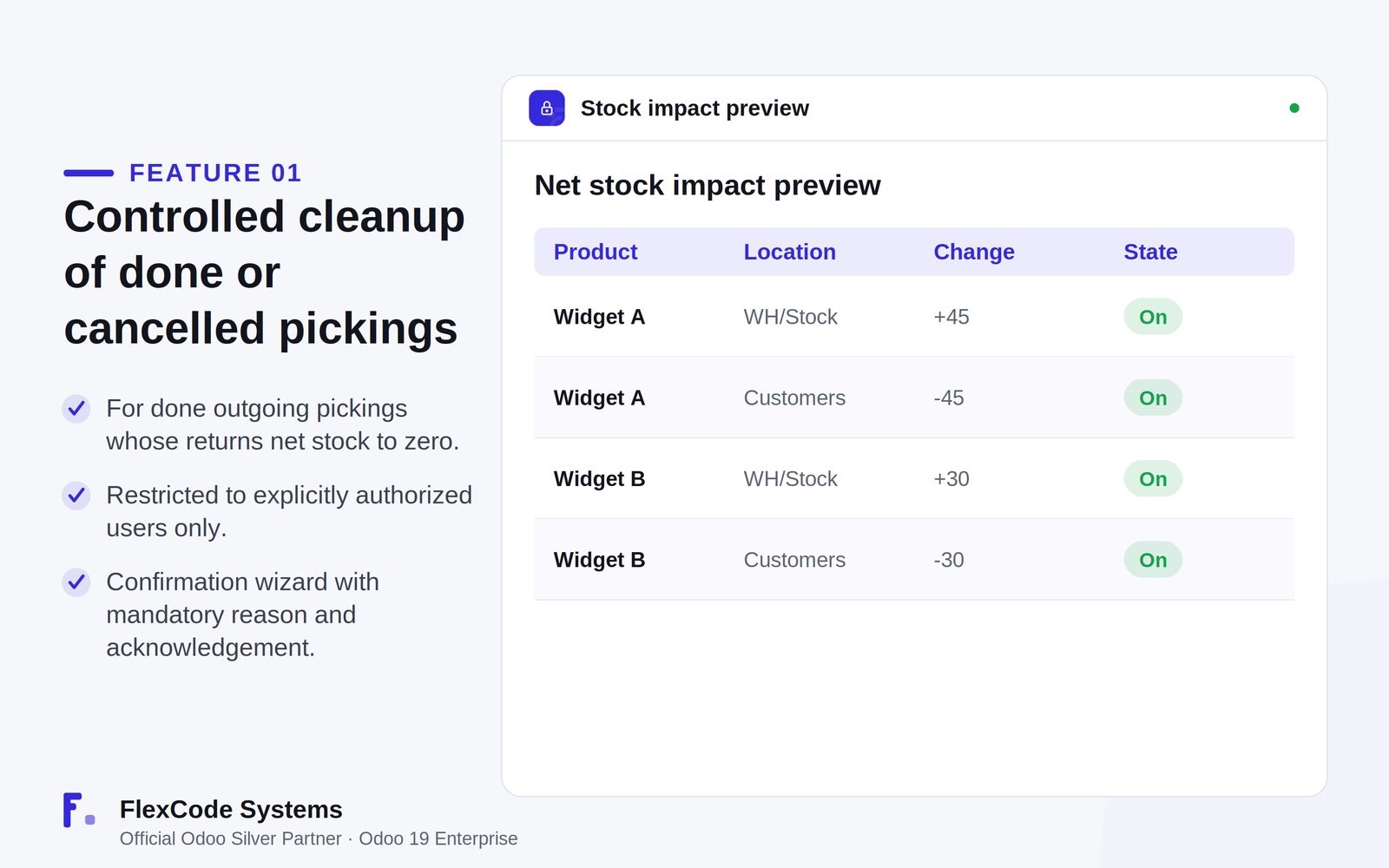1389x868 pixels.
Task: Click the checkmark beside 'Restricted to explicitly authorized'
Action: 76,495
